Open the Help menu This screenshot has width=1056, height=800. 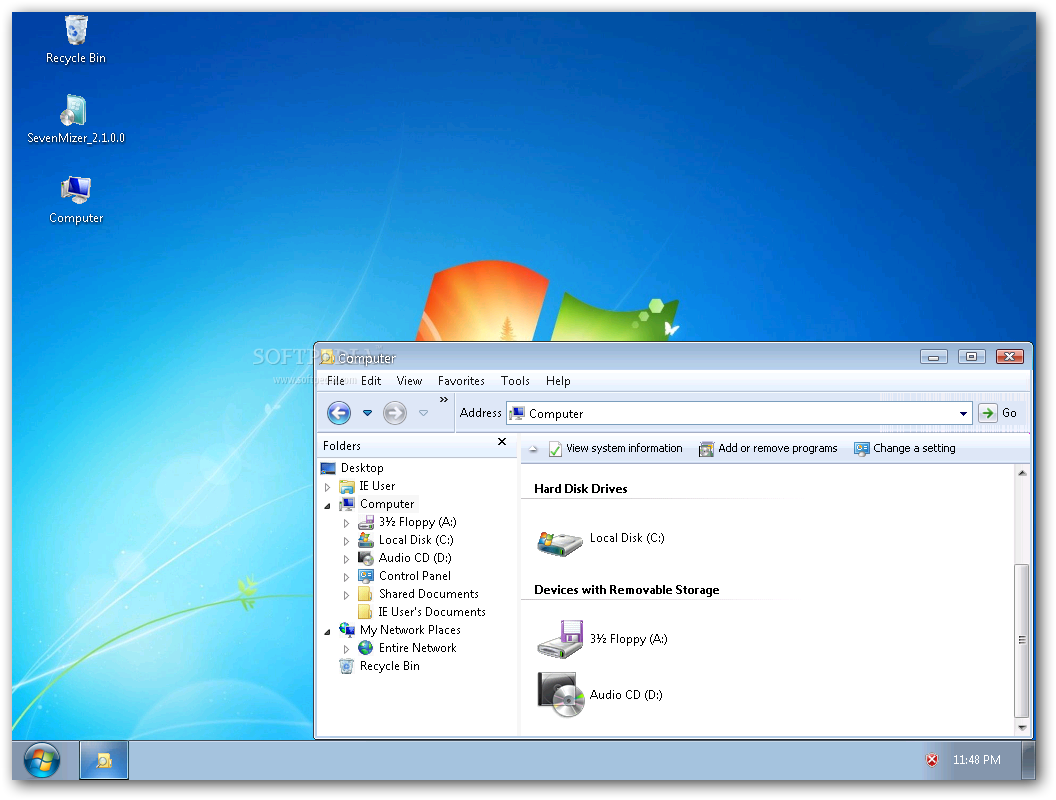[558, 381]
